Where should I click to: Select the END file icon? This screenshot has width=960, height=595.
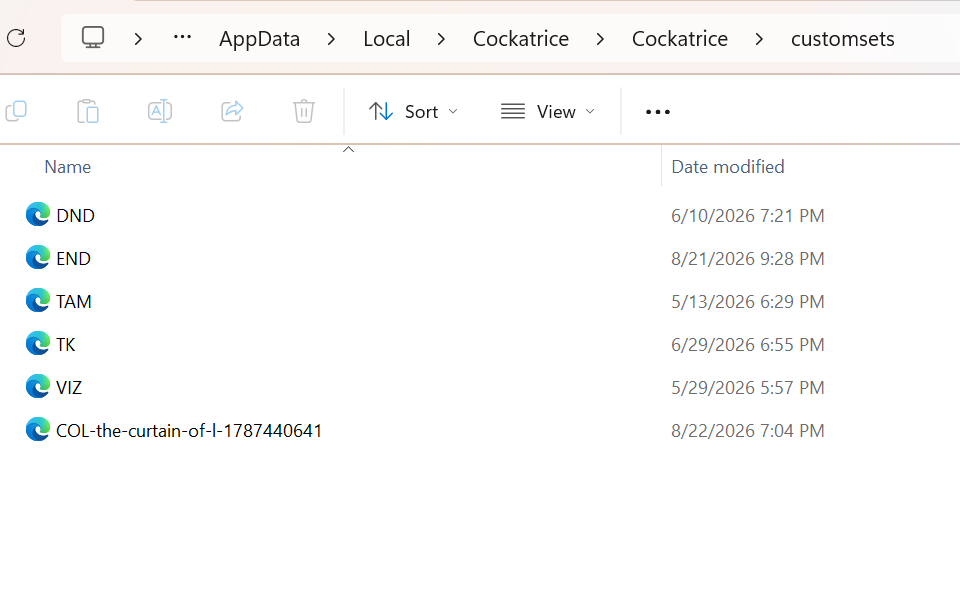coord(37,258)
